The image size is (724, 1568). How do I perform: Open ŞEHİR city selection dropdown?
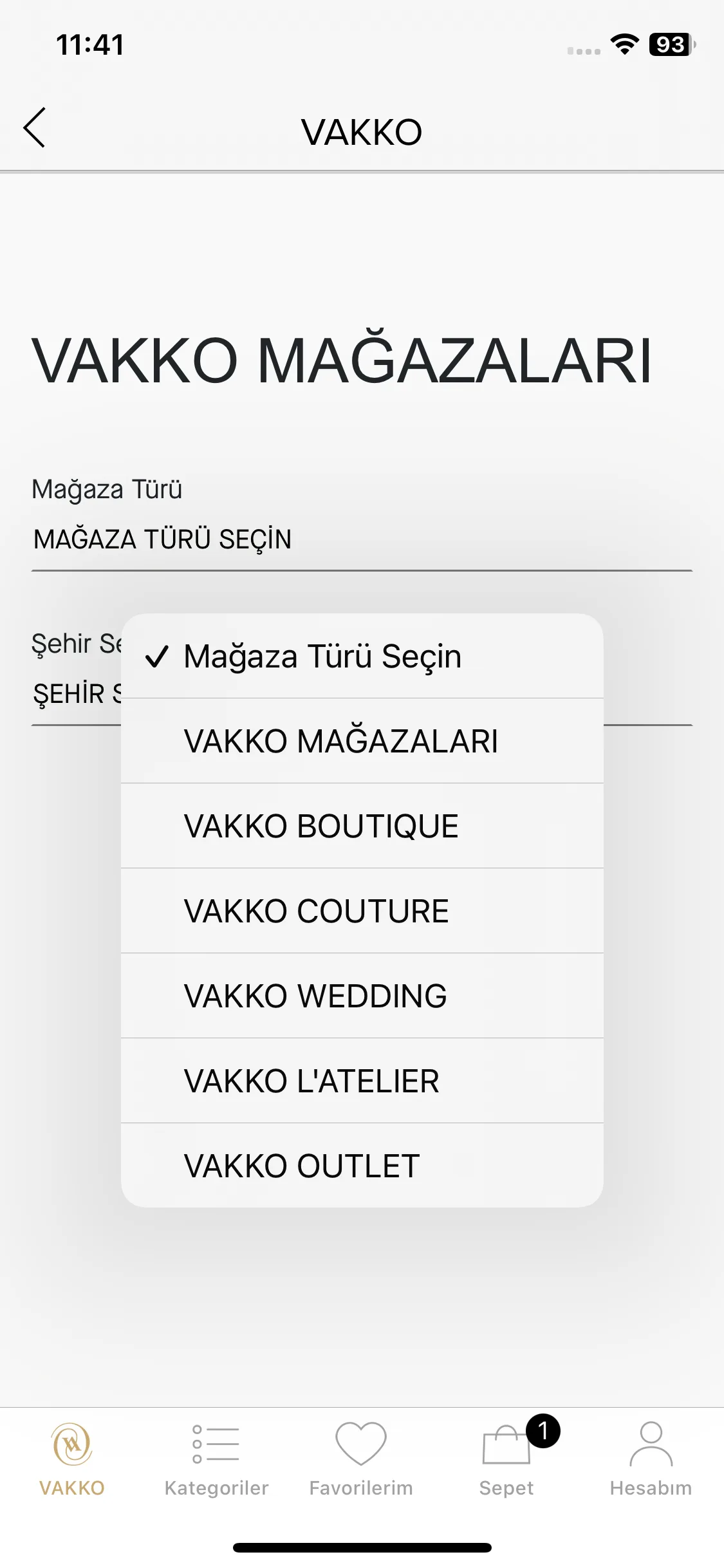coord(76,694)
